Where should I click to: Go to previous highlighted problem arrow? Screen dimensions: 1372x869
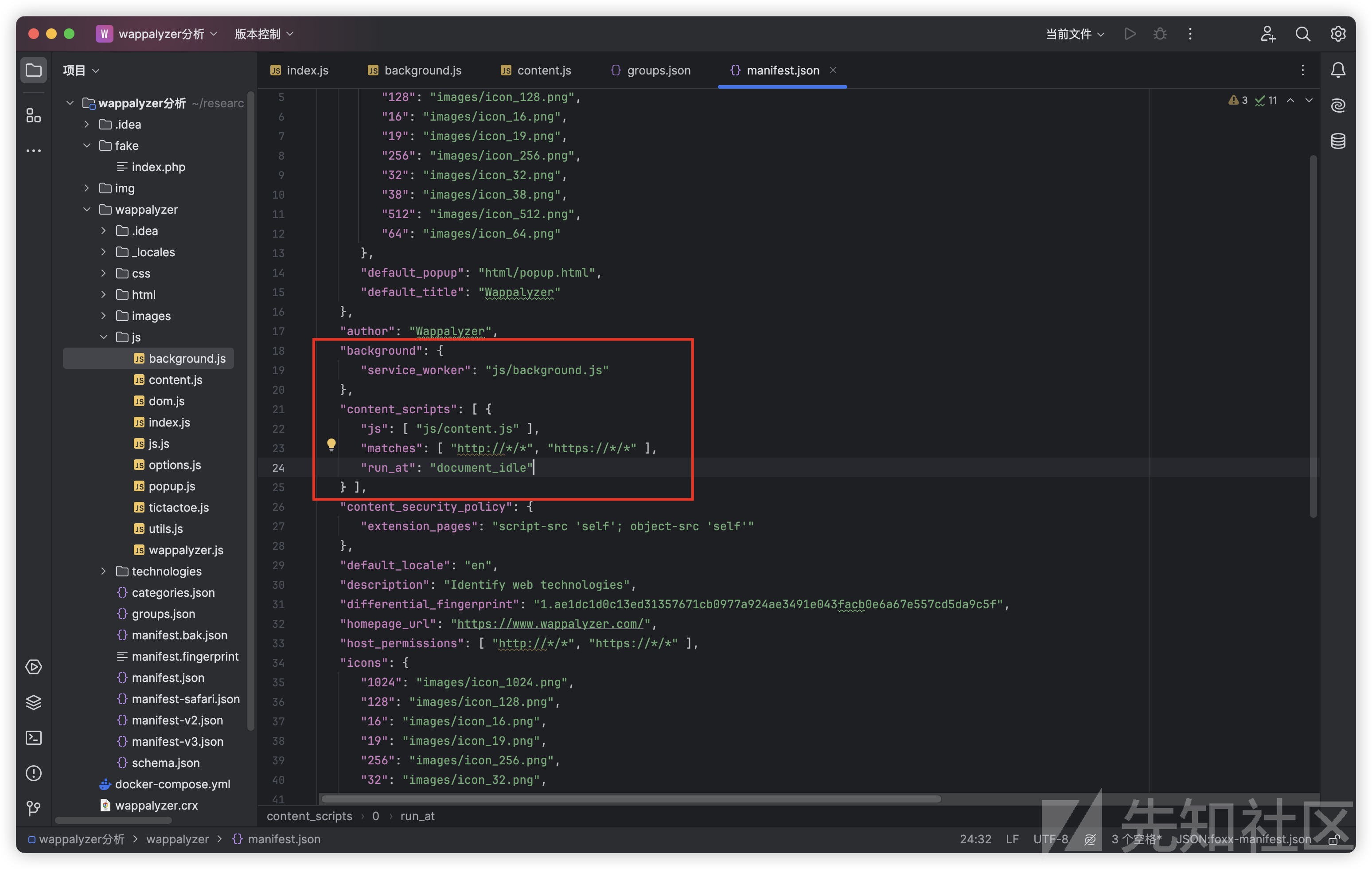tap(1290, 100)
